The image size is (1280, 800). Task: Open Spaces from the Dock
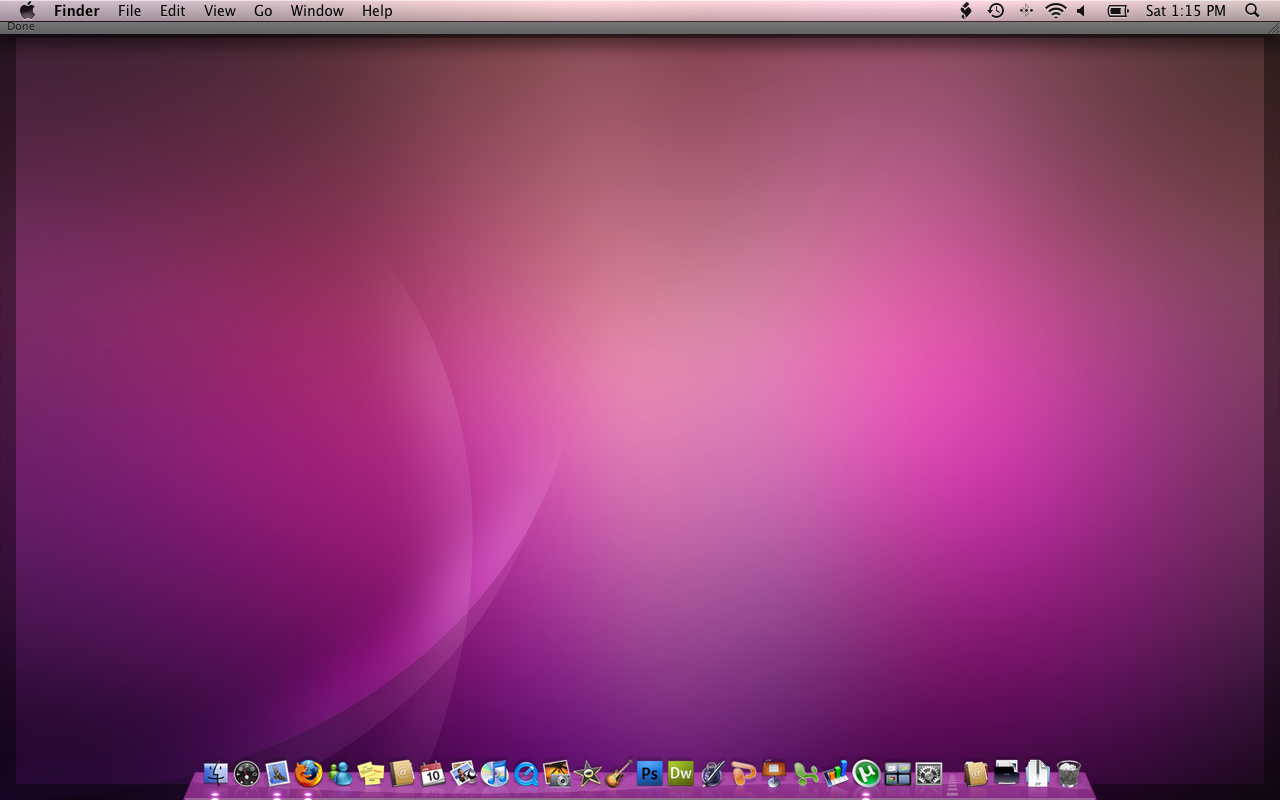pyautogui.click(x=898, y=773)
